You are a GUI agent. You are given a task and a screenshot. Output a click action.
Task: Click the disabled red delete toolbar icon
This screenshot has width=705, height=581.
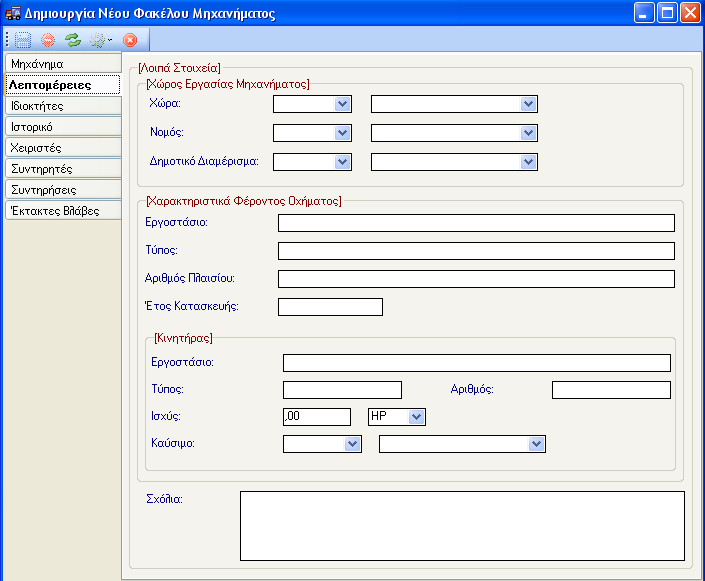tap(48, 40)
